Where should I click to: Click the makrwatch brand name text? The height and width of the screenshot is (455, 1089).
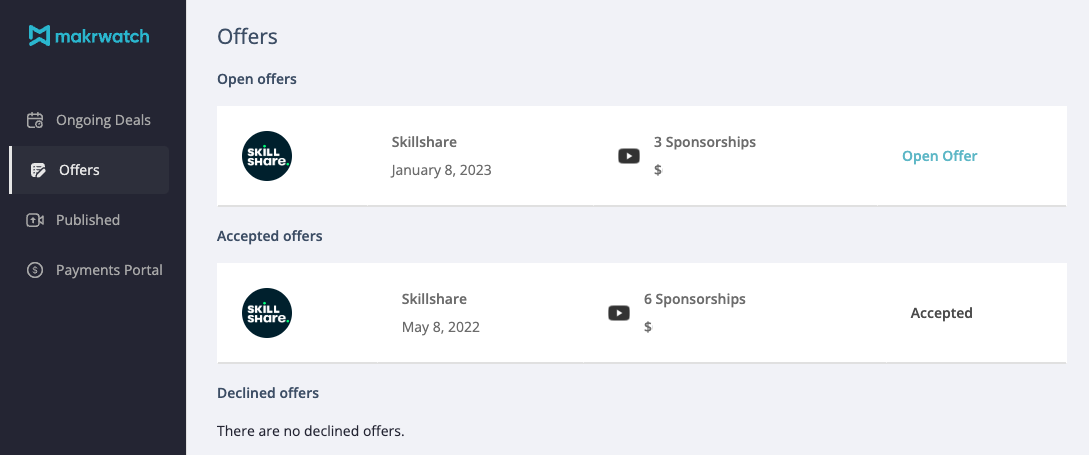coord(103,36)
